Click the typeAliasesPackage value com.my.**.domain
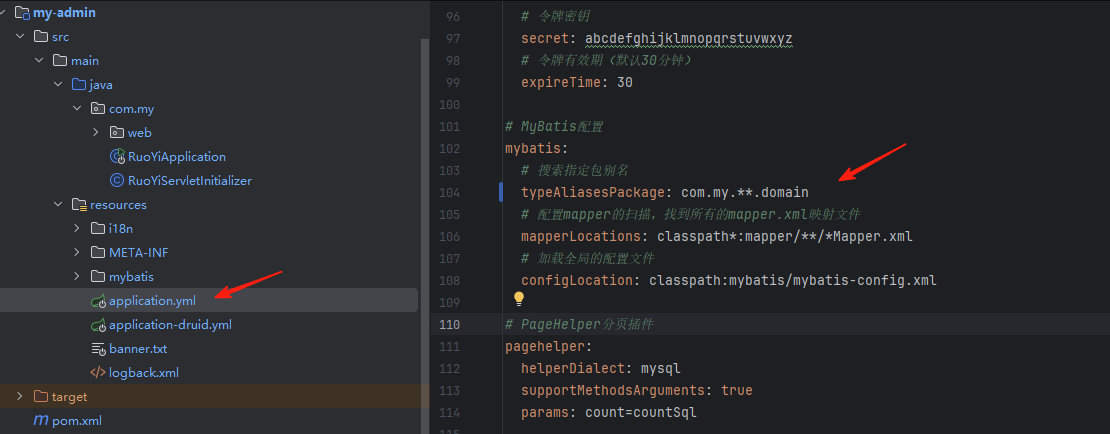The height and width of the screenshot is (434, 1110). (x=744, y=192)
